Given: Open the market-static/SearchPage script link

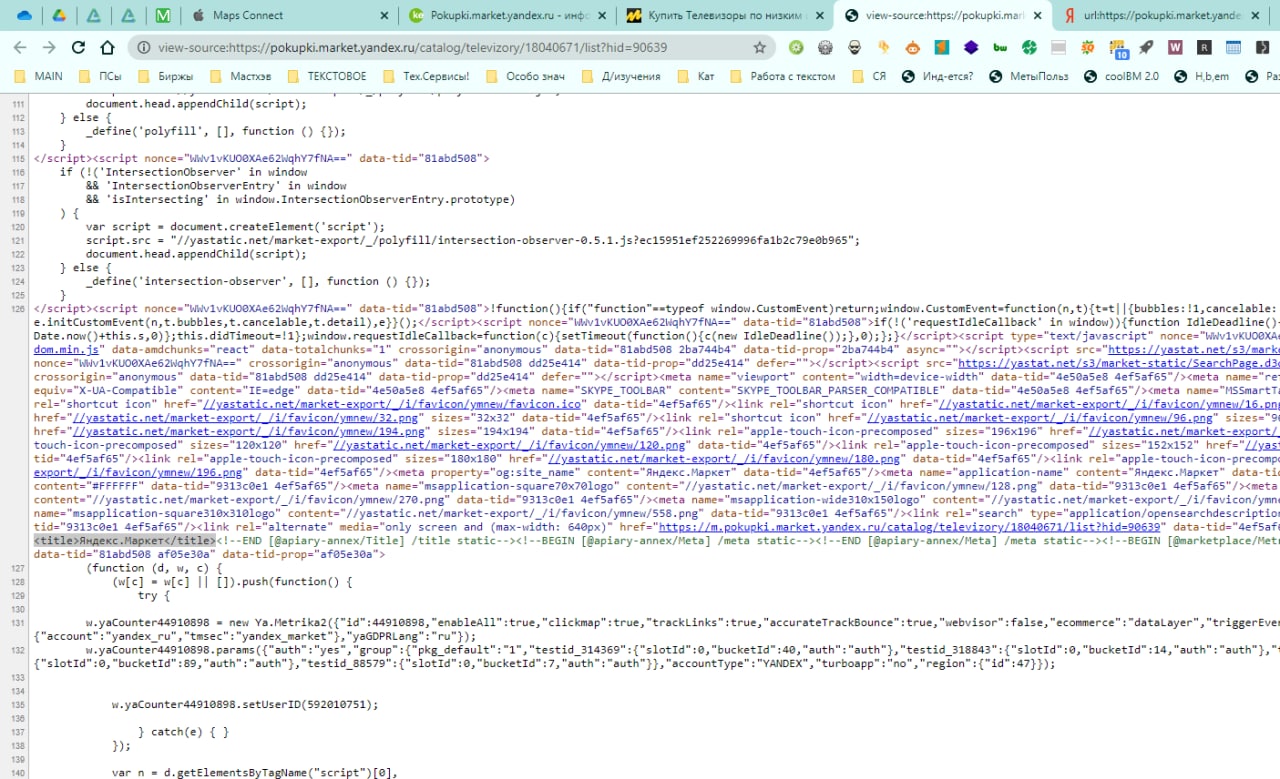Looking at the screenshot, I should (x=1118, y=363).
